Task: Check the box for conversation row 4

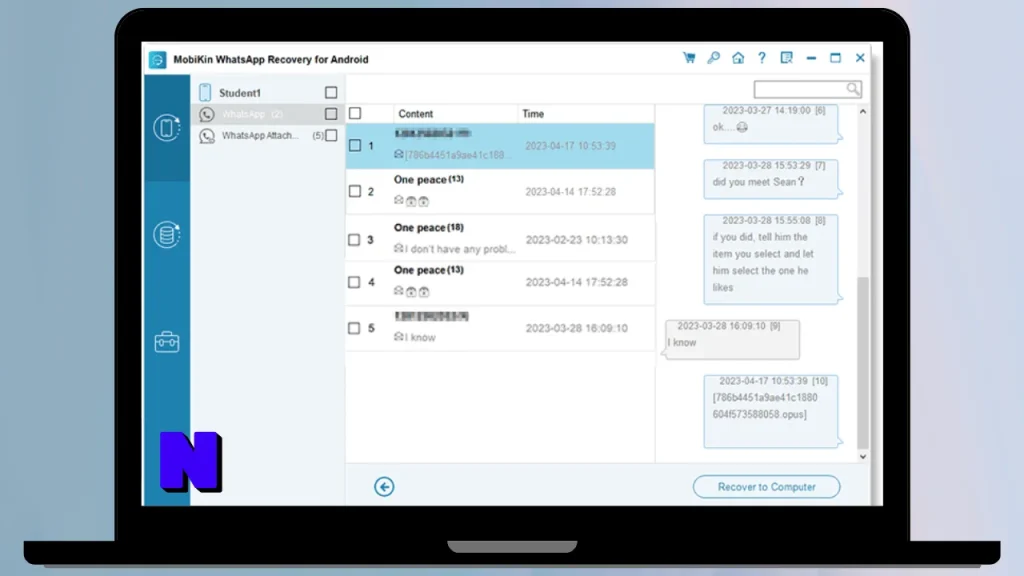Action: point(354,282)
